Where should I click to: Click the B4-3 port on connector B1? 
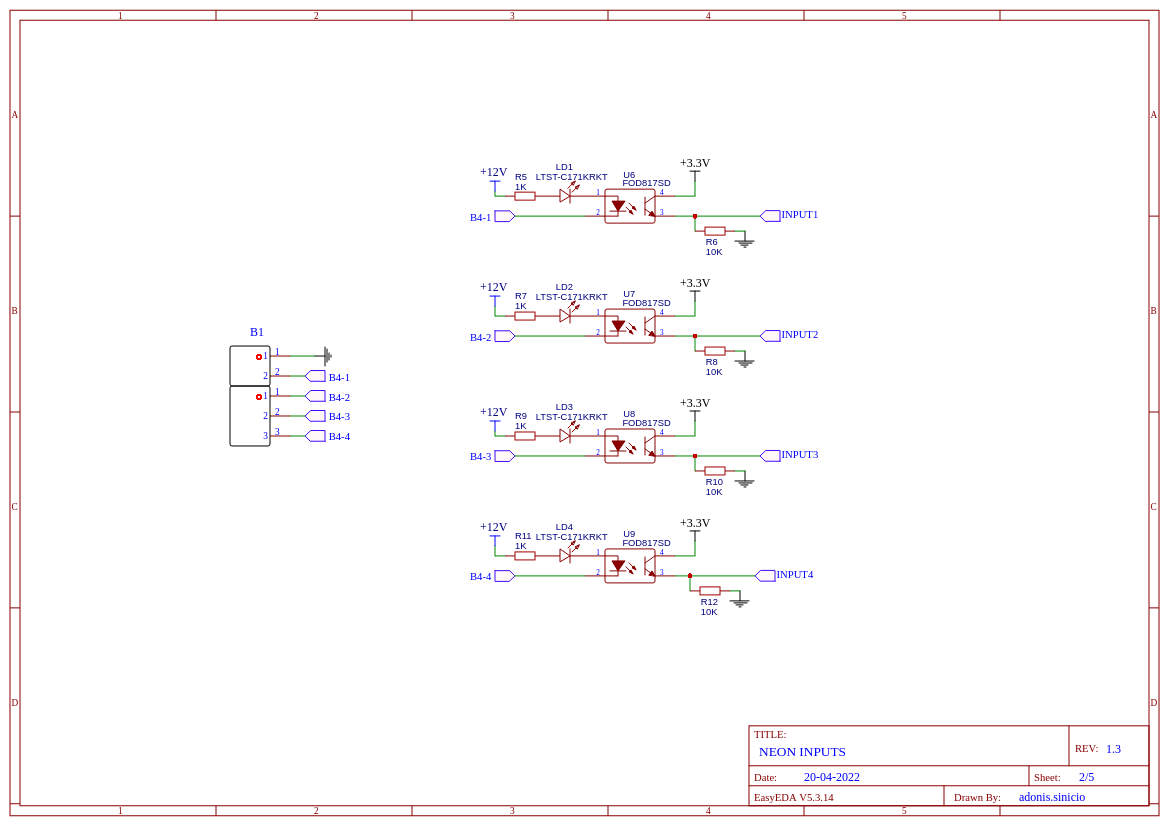tap(327, 416)
